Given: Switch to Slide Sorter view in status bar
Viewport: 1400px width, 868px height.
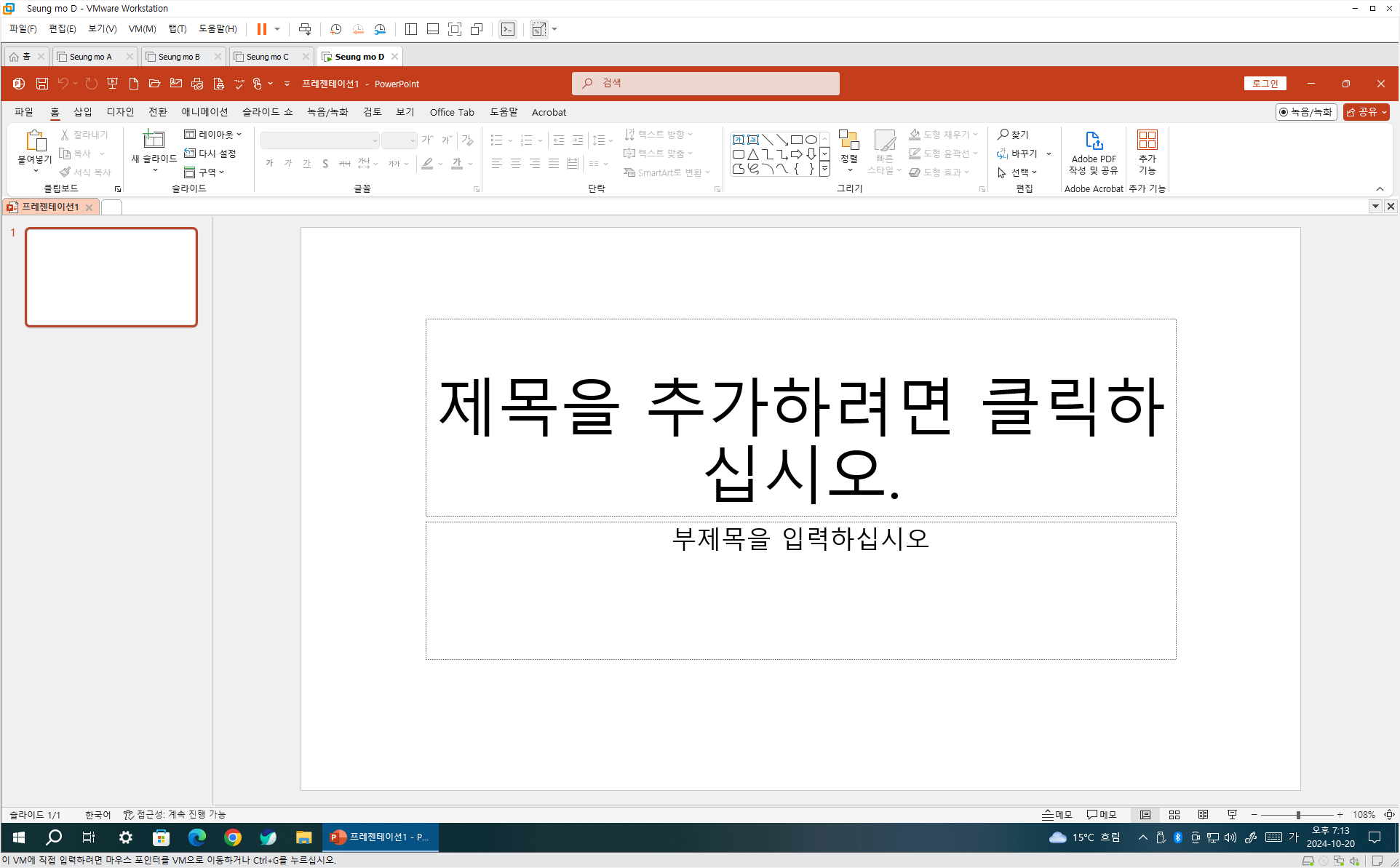Looking at the screenshot, I should pos(1174,815).
